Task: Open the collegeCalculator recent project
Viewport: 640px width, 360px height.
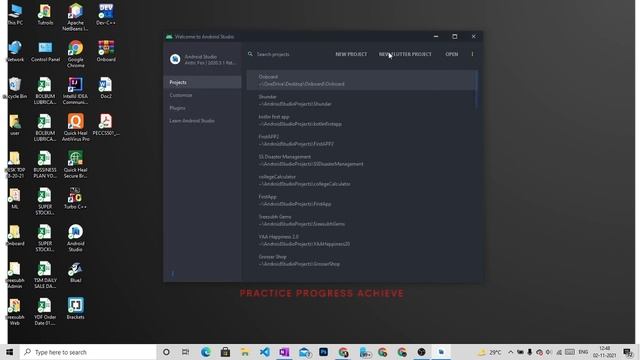Action: pyautogui.click(x=361, y=180)
